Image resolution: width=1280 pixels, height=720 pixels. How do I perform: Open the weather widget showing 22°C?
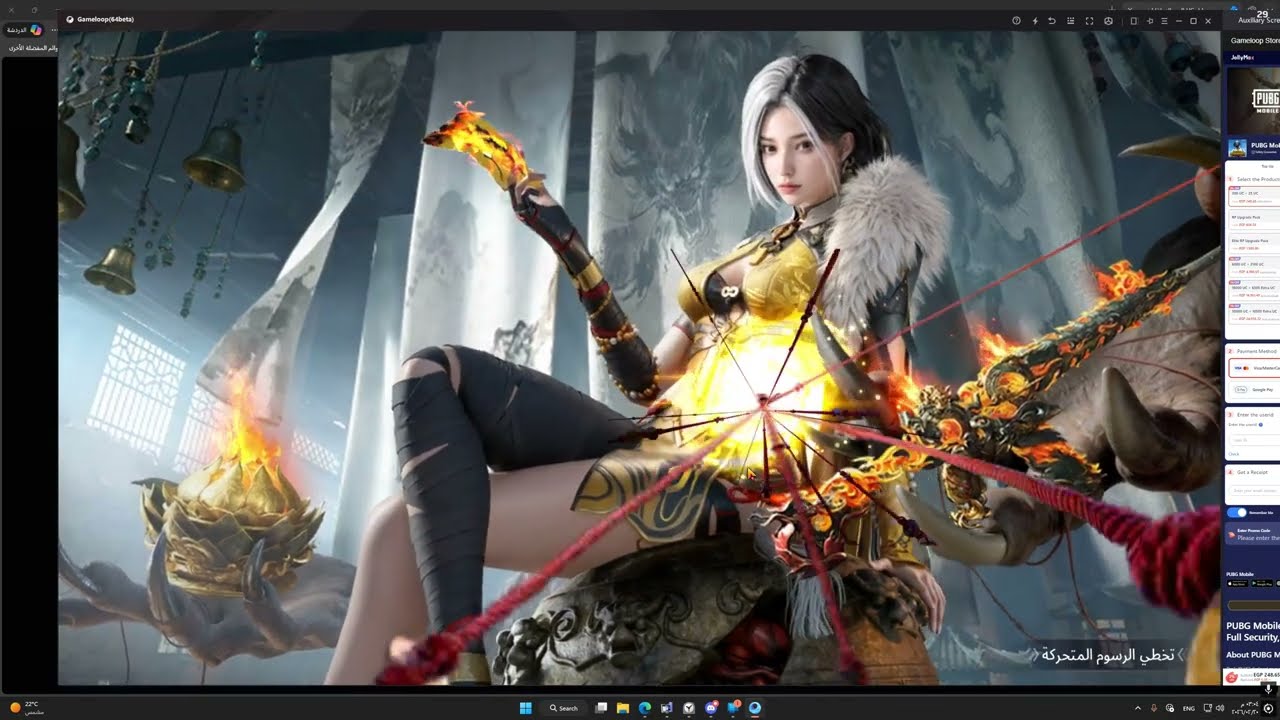pyautogui.click(x=28, y=707)
